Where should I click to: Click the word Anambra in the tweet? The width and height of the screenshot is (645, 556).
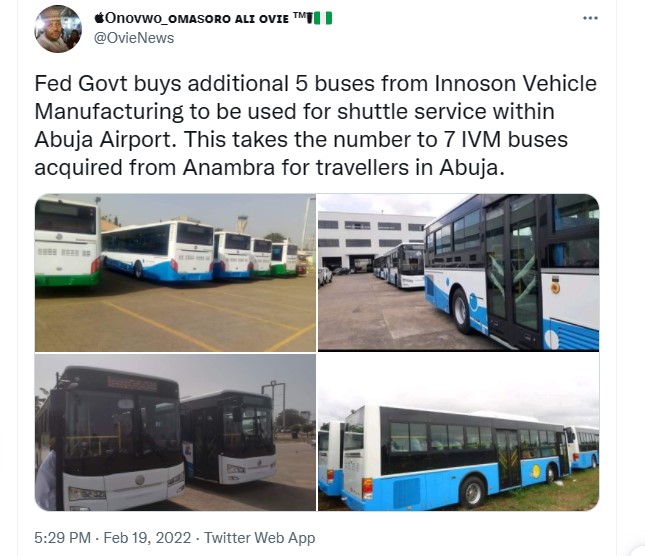pos(229,167)
